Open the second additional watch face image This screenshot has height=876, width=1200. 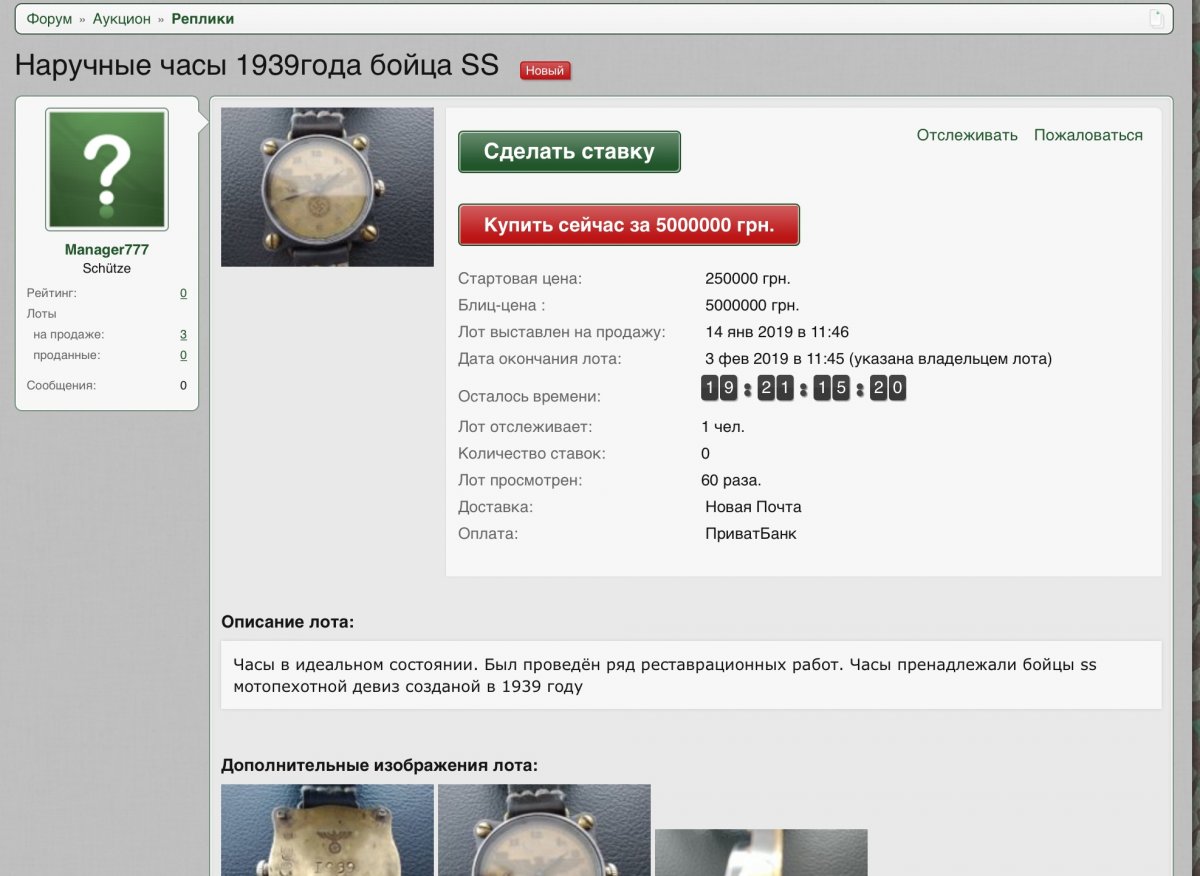(x=544, y=830)
